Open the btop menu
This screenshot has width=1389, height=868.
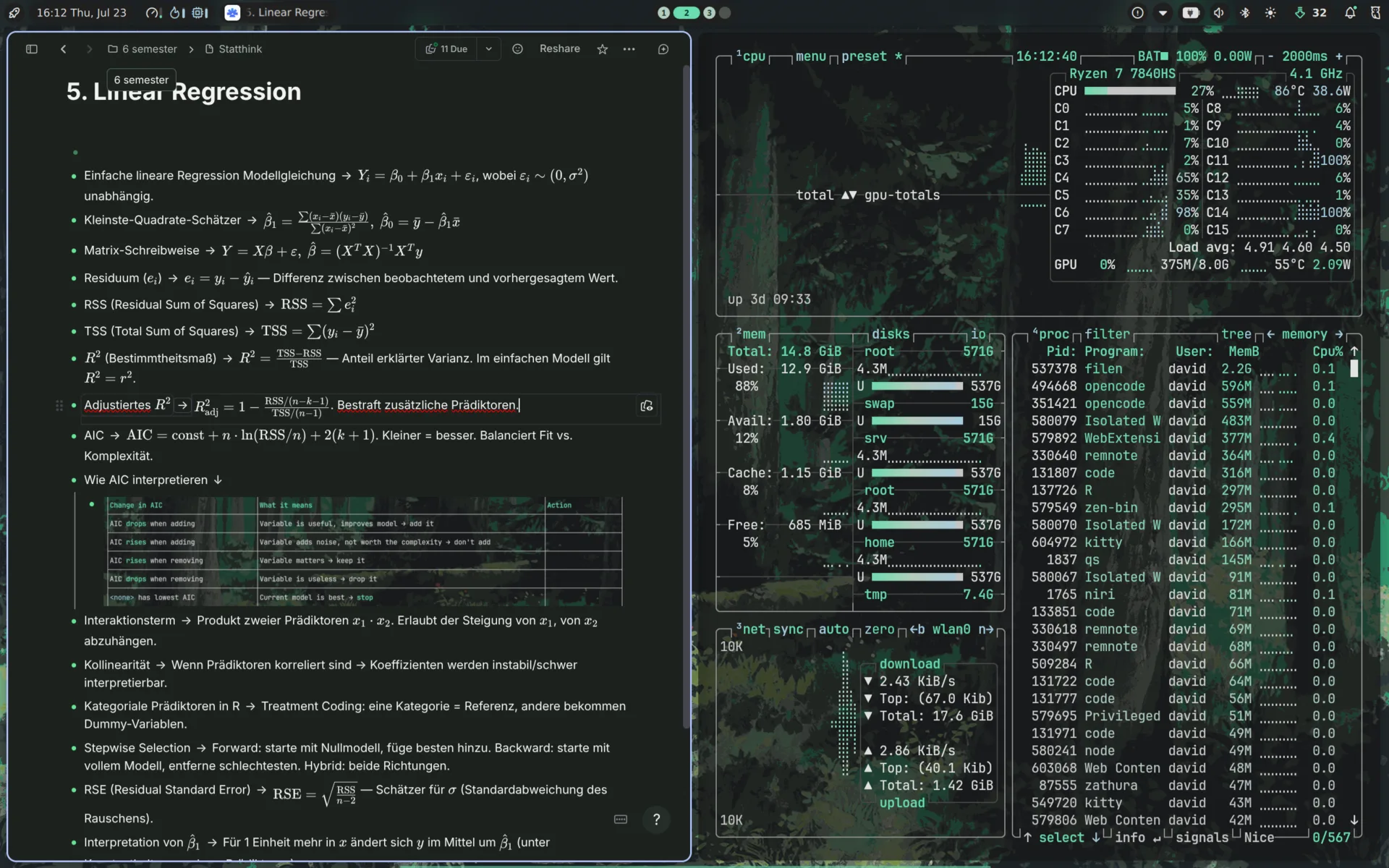811,56
